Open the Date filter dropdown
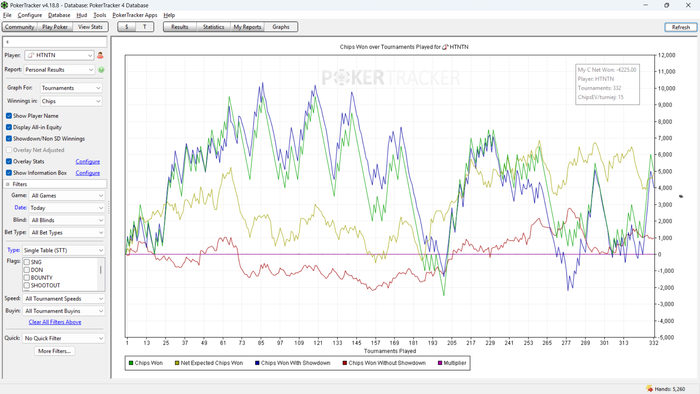This screenshot has width=700, height=394. click(x=67, y=208)
